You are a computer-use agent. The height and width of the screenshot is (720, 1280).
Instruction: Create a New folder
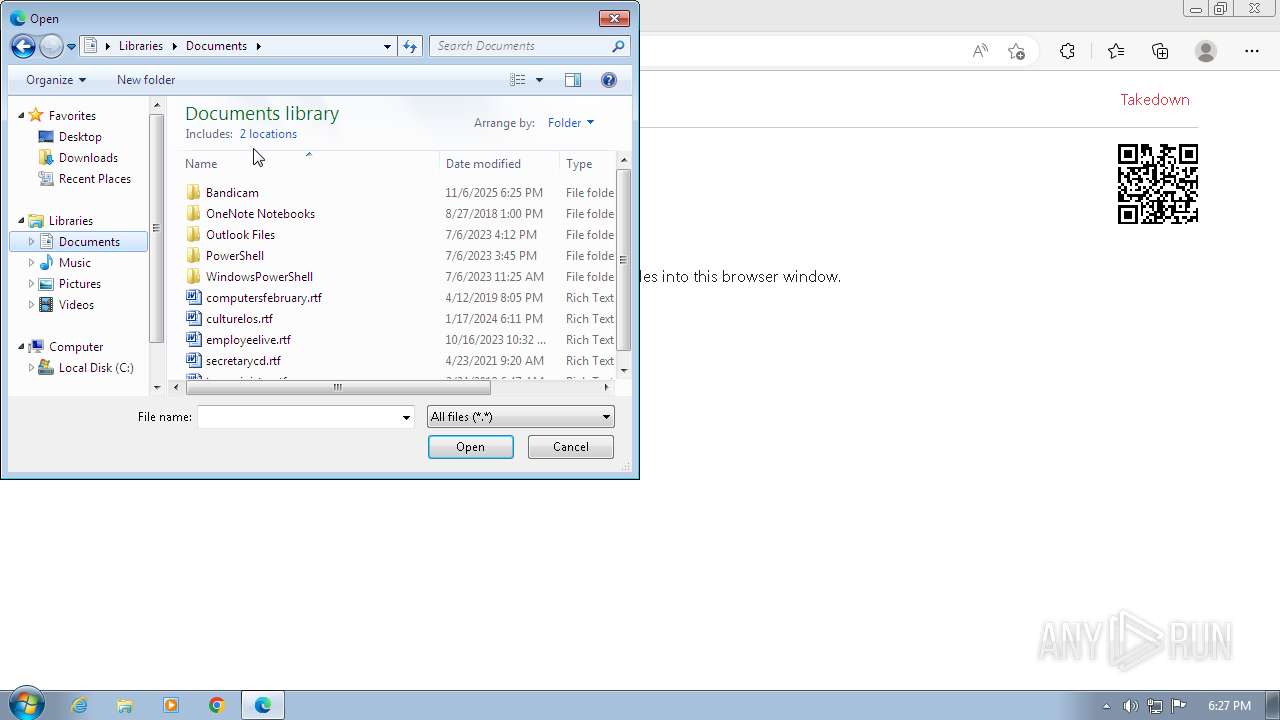pos(146,80)
